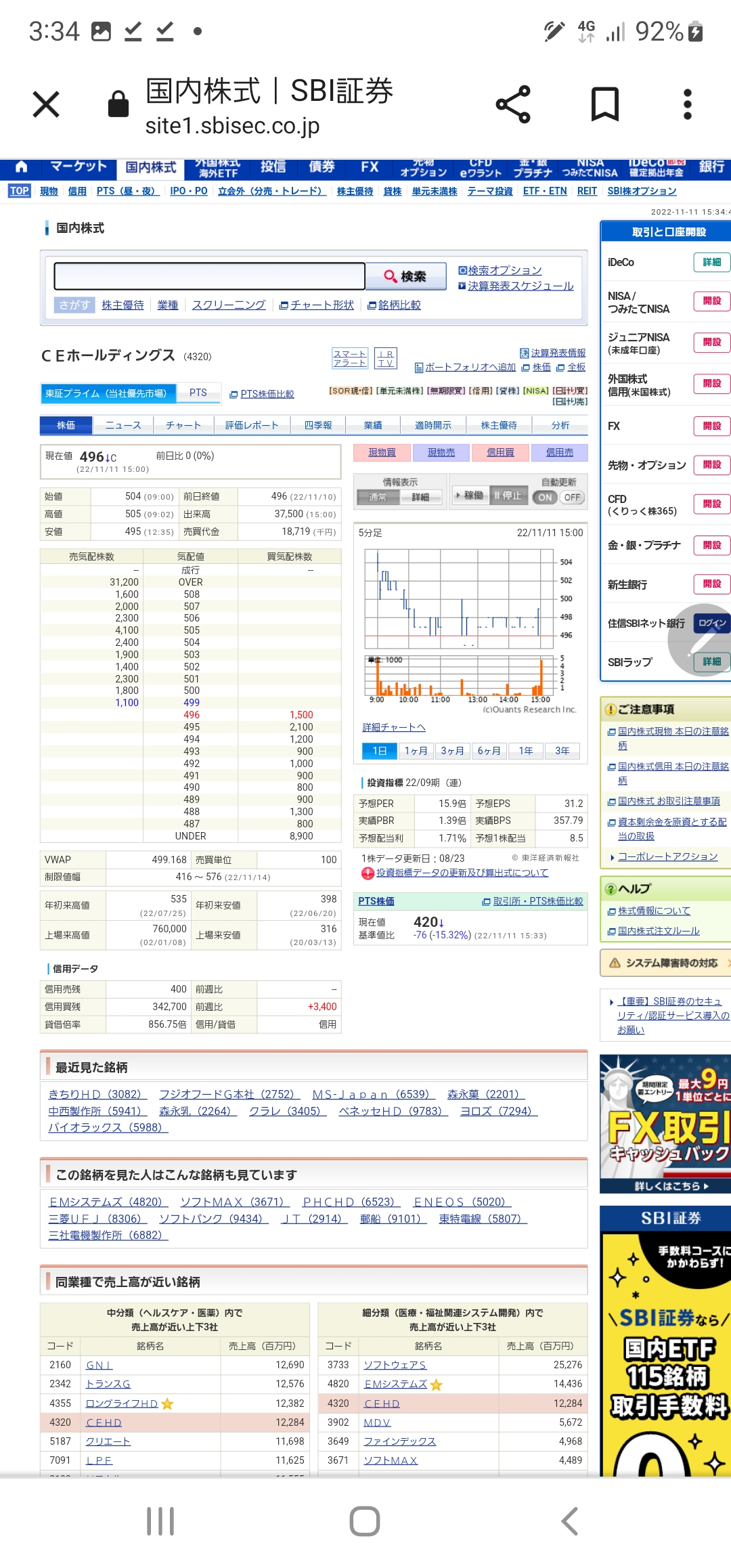Click the FX取引 cashback ad banner
Screen dimensions: 731x1568
click(x=665, y=1124)
